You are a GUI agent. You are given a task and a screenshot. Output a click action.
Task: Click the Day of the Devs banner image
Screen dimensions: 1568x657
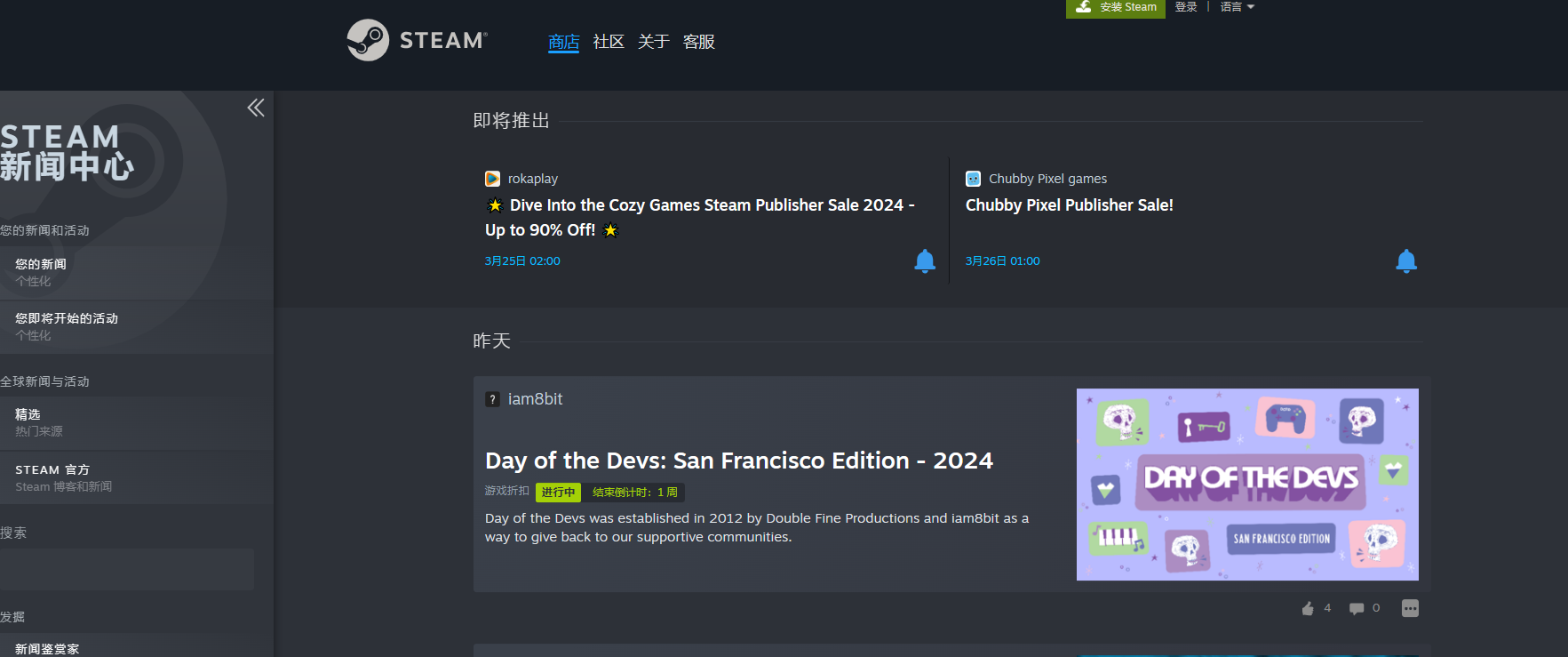point(1247,485)
